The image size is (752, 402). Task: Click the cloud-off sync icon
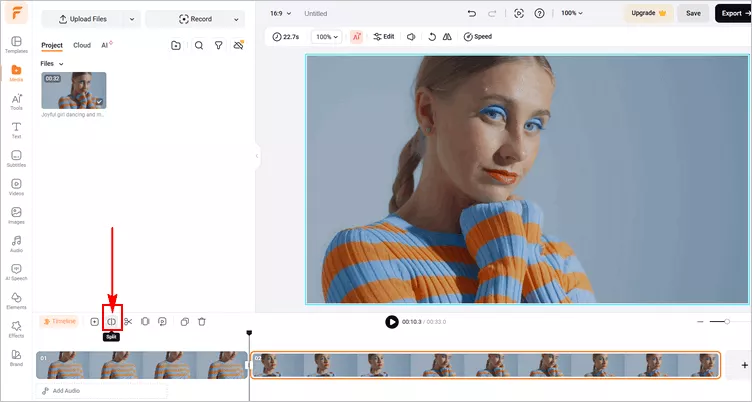coord(238,45)
